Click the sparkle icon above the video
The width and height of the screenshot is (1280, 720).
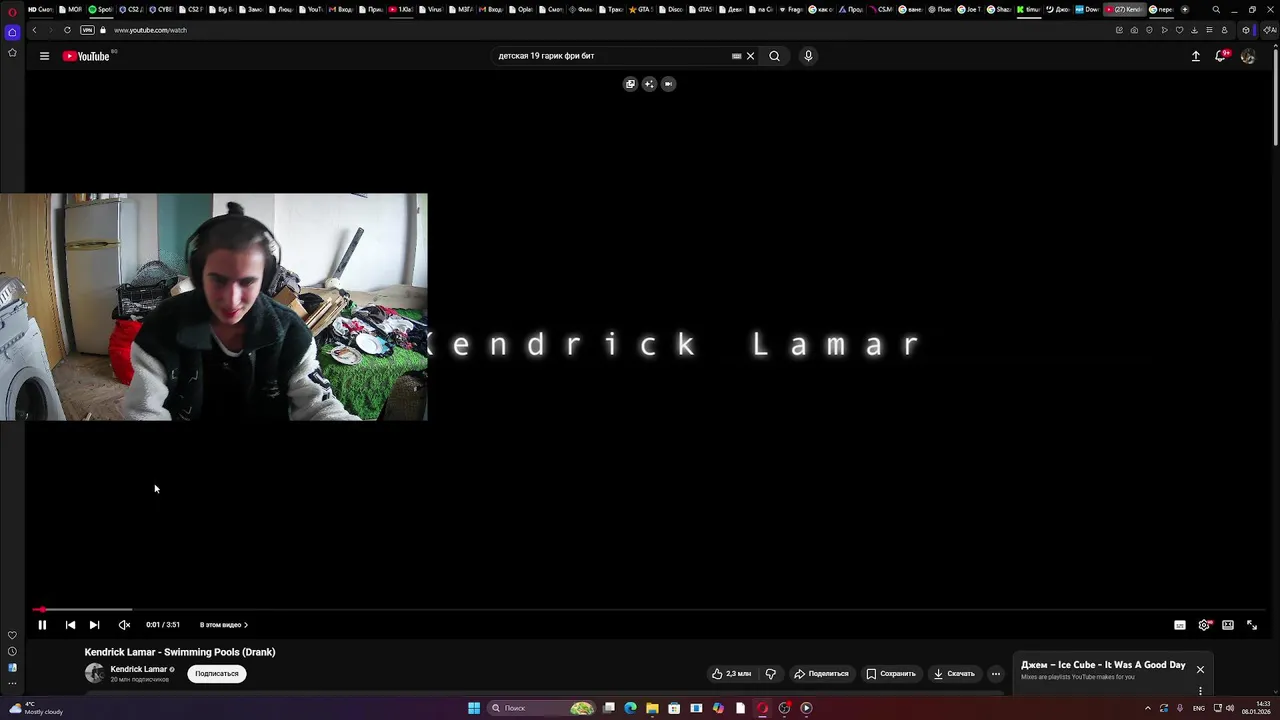[649, 84]
